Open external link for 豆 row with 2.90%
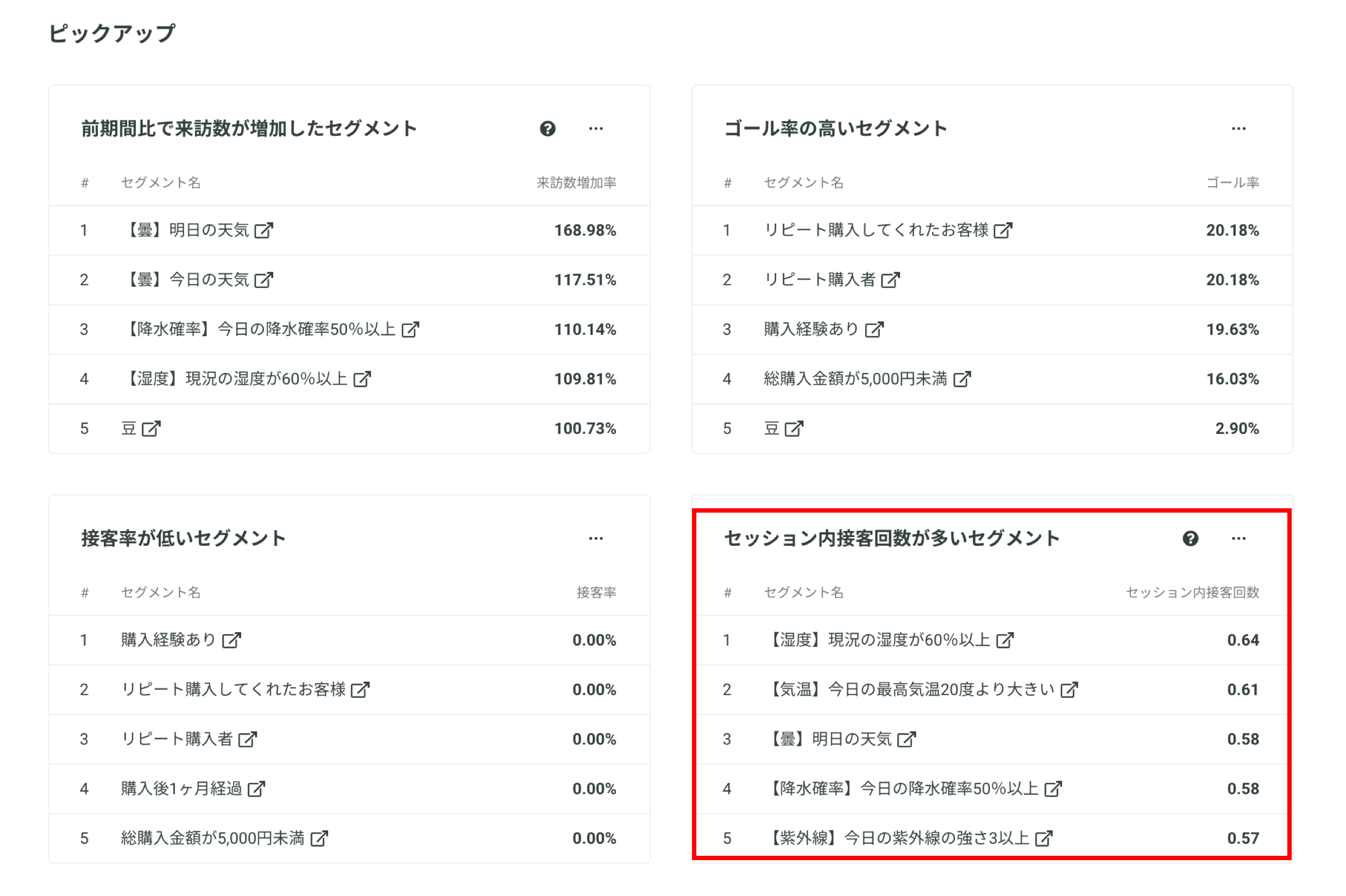Viewport: 1346px width, 896px height. point(793,428)
